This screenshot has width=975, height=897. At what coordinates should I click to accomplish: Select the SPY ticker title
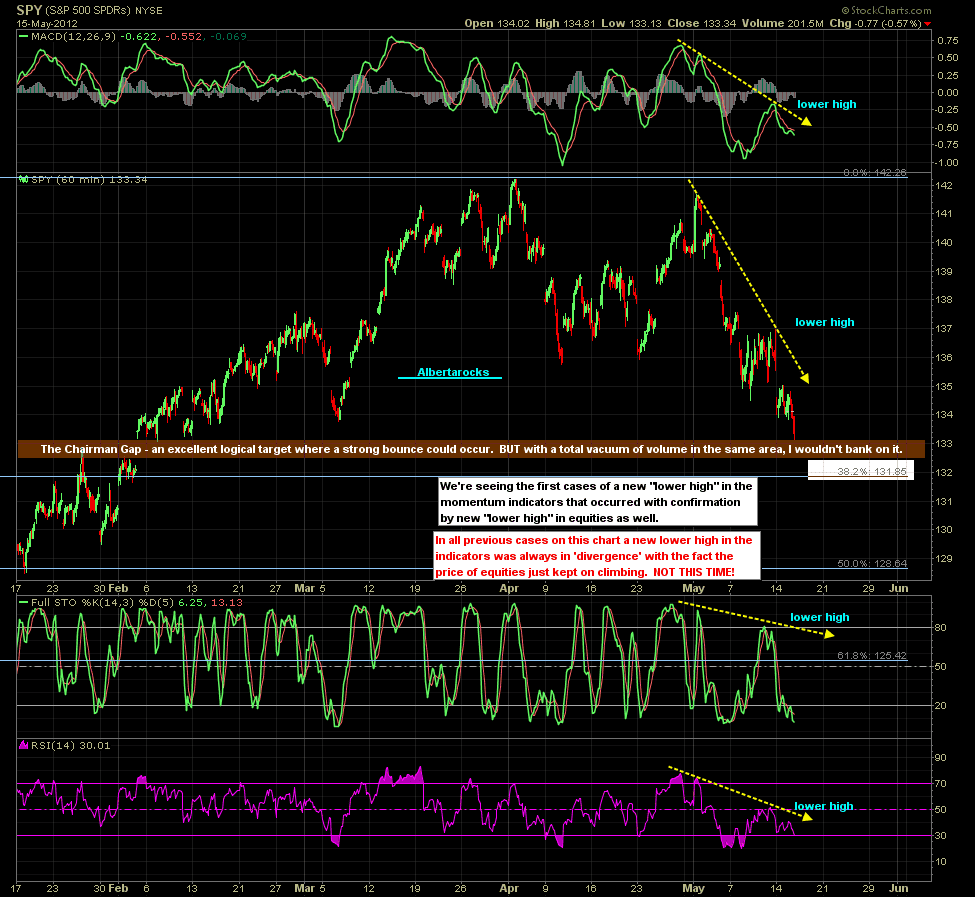click(x=29, y=10)
